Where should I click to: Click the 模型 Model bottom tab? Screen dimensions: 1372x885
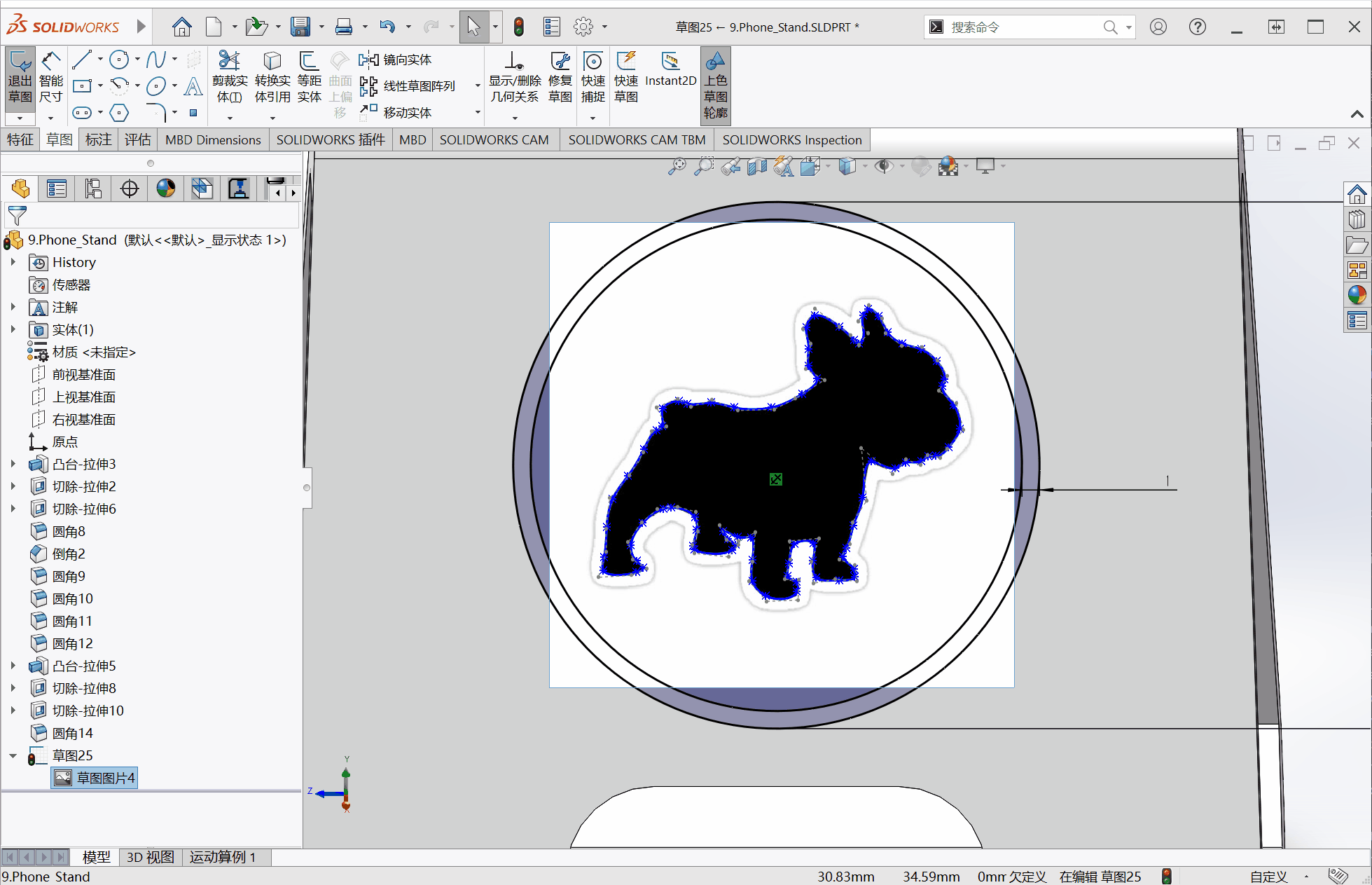[96, 857]
